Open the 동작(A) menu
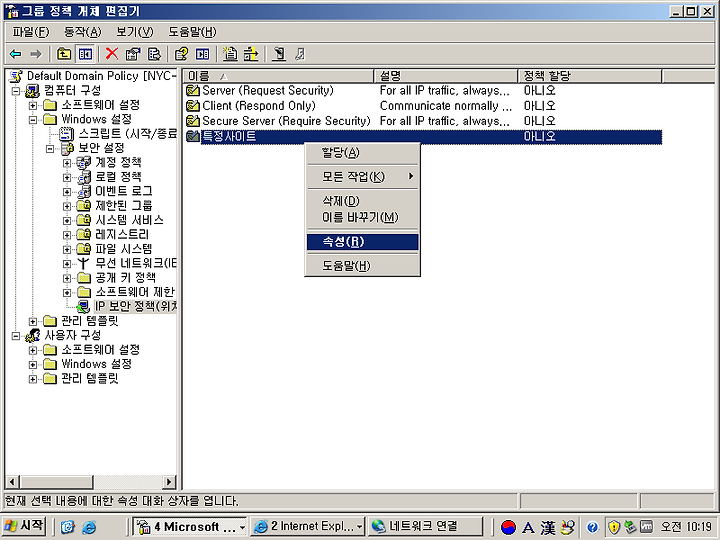The width and height of the screenshot is (720, 540). [x=83, y=32]
